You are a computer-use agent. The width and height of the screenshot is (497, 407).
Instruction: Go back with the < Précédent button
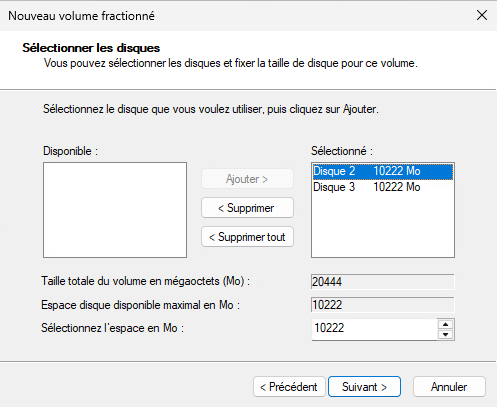tap(289, 387)
